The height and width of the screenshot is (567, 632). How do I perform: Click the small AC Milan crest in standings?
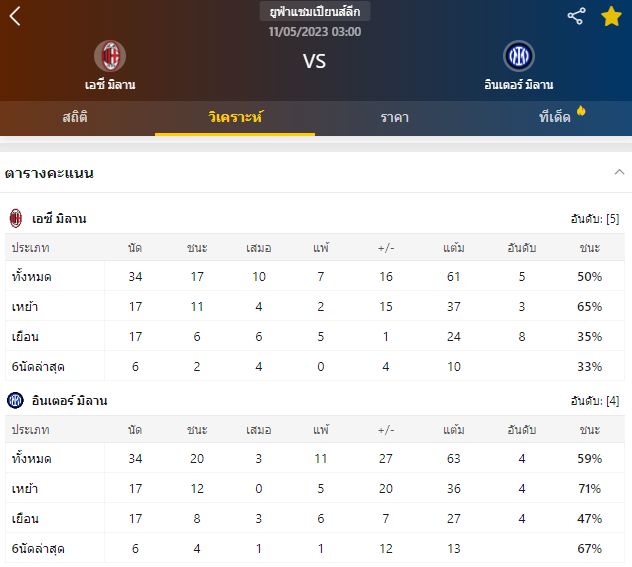[16, 218]
